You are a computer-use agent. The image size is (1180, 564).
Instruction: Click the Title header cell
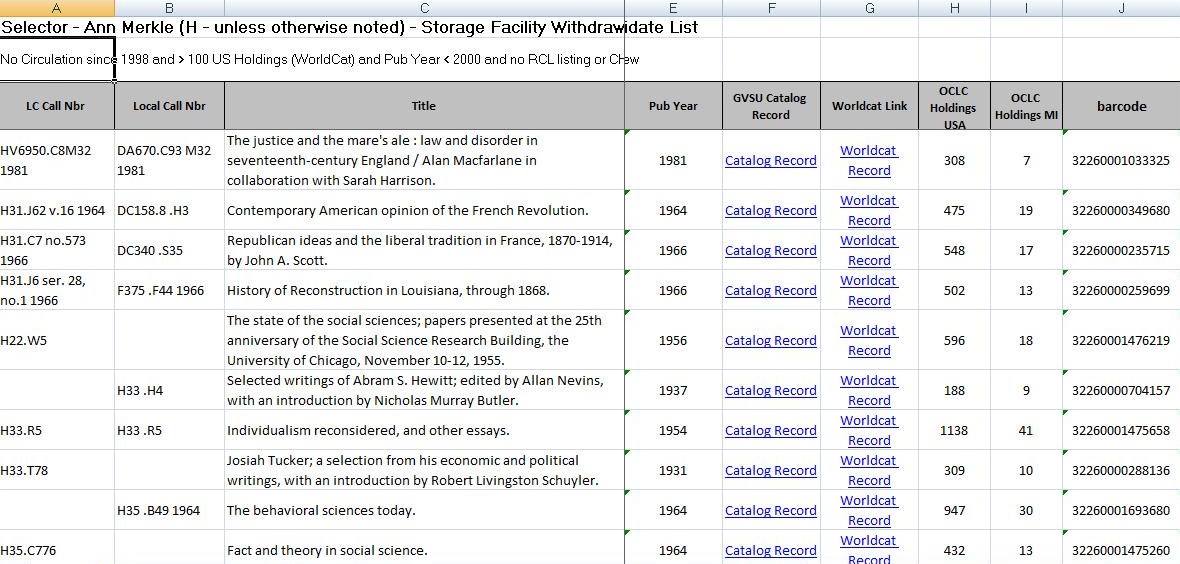tap(424, 106)
